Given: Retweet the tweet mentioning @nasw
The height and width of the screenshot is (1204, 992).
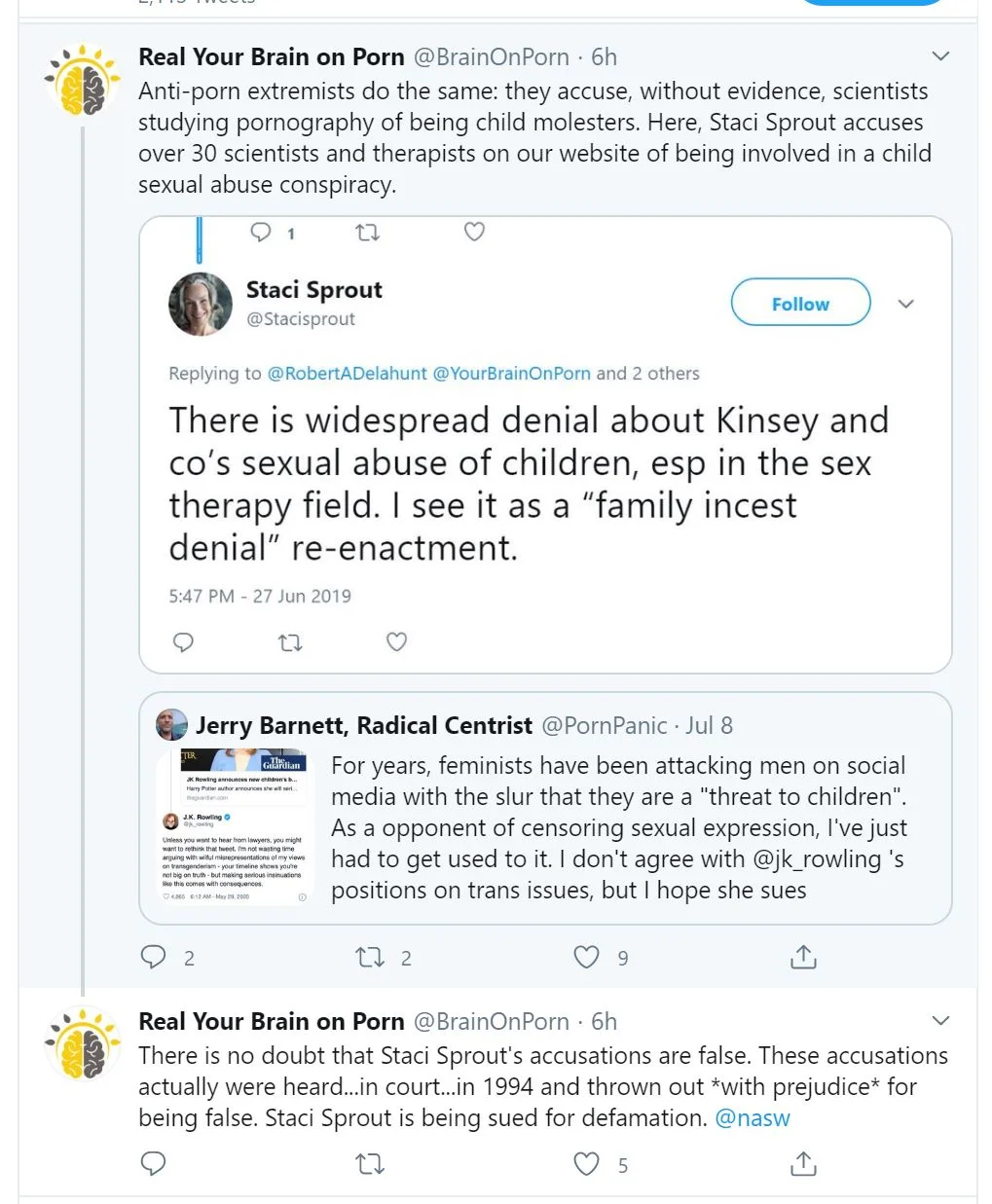Looking at the screenshot, I should 370,1163.
